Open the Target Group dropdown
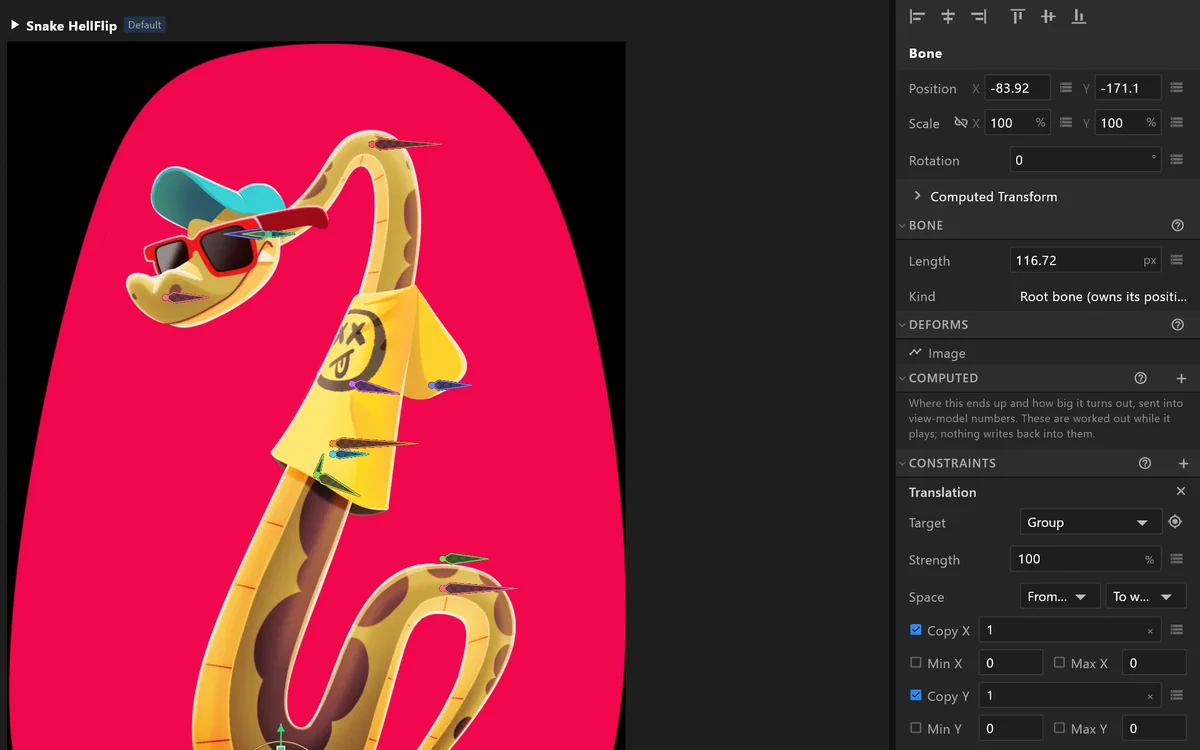This screenshot has width=1200, height=750. tap(1090, 522)
